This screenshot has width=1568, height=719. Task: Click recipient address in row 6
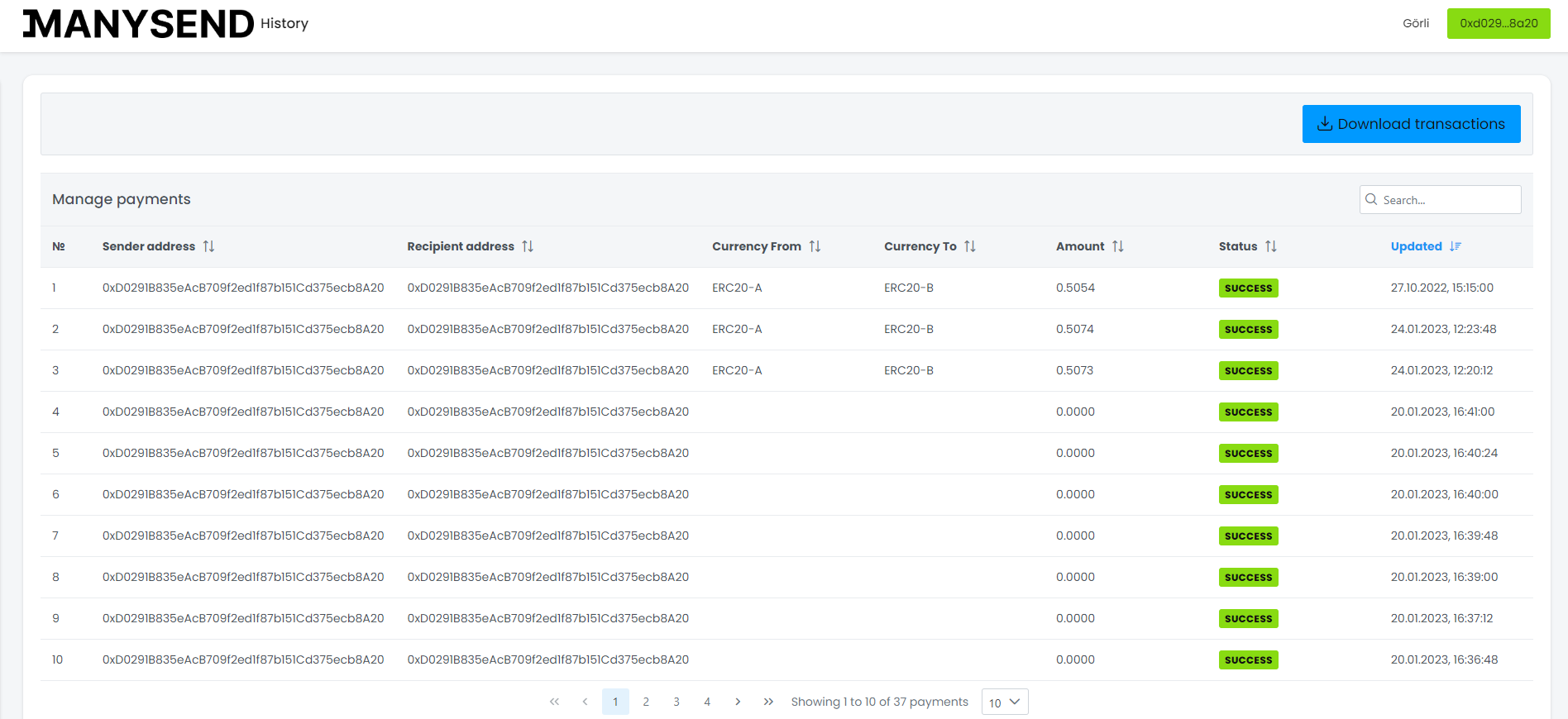(548, 494)
